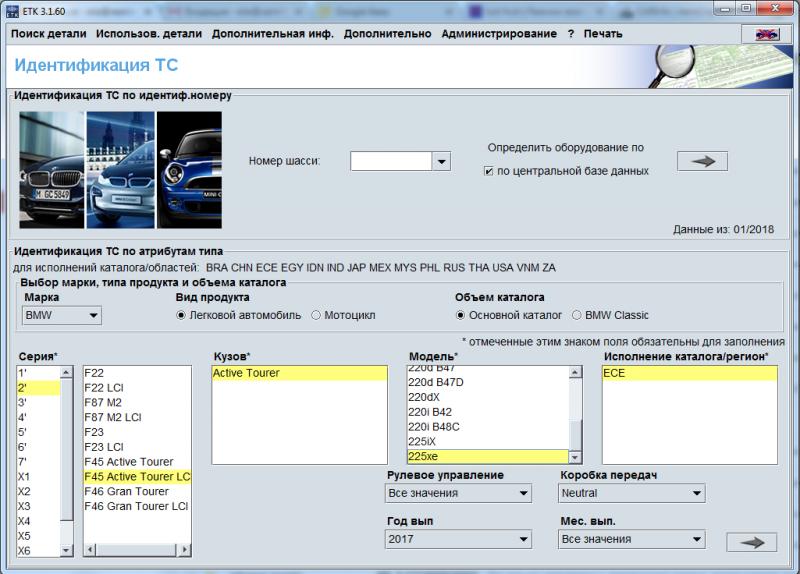Select X3 in the Серия list

pos(38,506)
